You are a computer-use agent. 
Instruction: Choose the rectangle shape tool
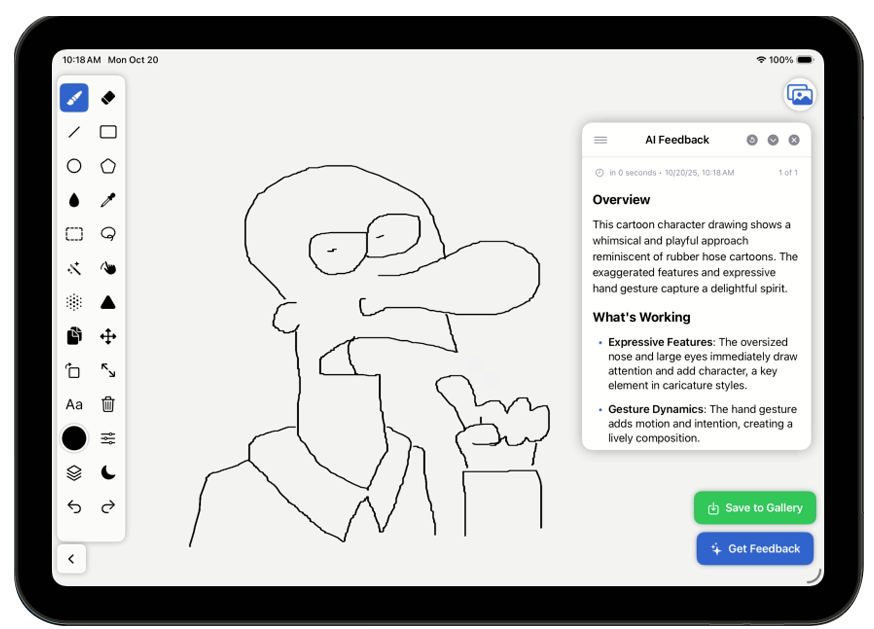(x=108, y=132)
